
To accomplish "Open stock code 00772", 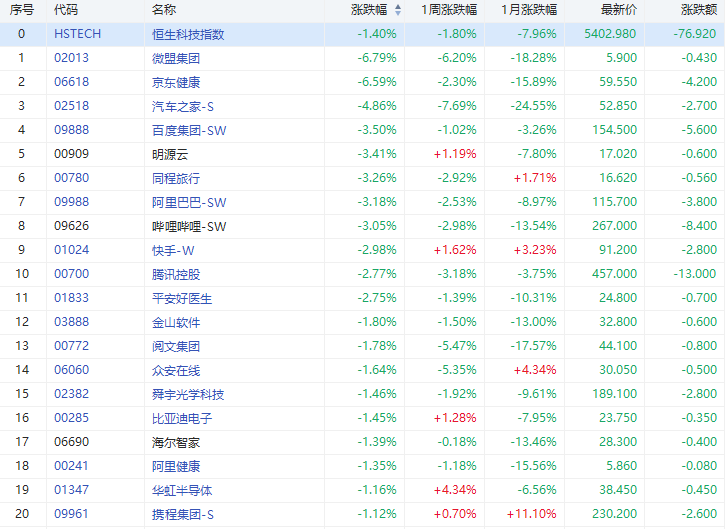I will [x=71, y=346].
